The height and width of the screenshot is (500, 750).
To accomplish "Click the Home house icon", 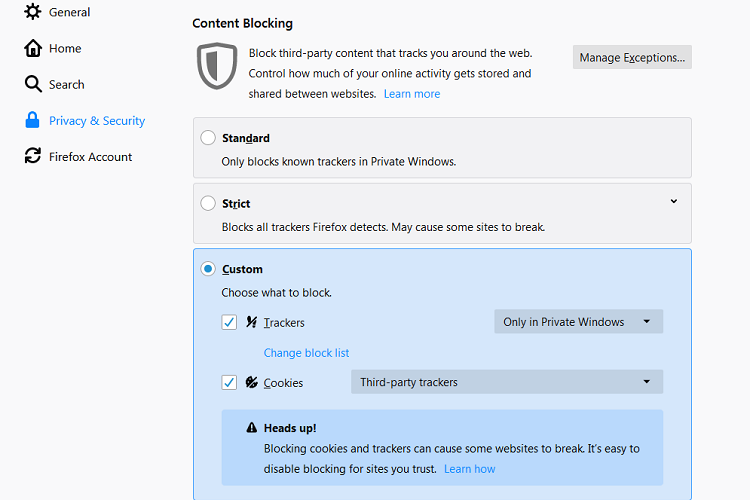I will (33, 48).
